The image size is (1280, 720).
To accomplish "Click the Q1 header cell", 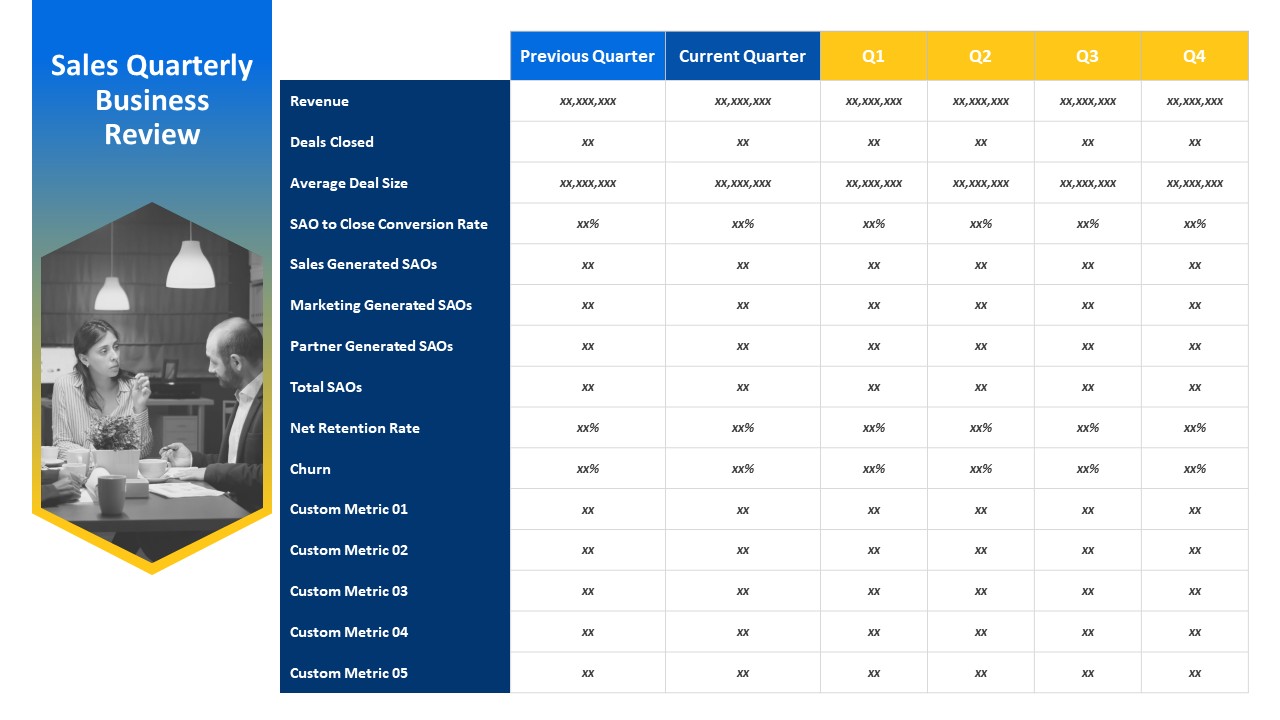I will (x=874, y=56).
